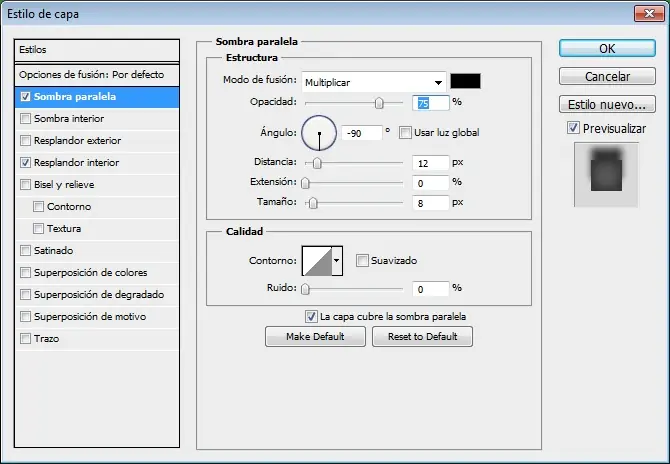Click the Reset to Default button
The height and width of the screenshot is (464, 670).
click(x=423, y=337)
